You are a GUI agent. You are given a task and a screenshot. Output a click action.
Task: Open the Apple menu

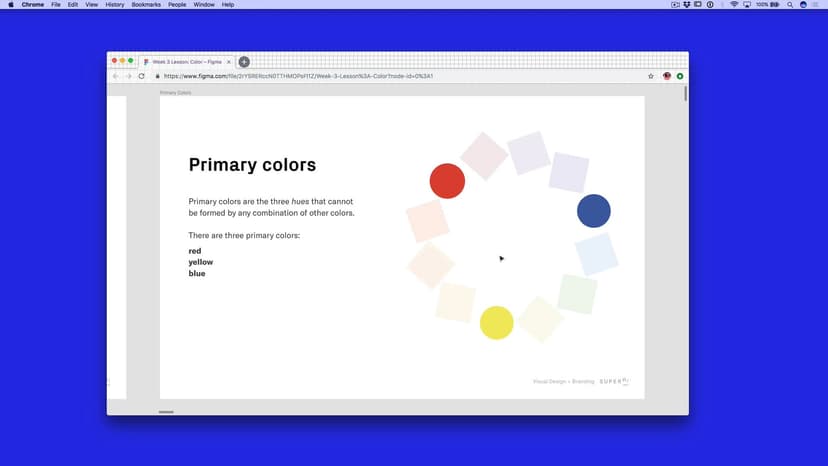click(11, 5)
